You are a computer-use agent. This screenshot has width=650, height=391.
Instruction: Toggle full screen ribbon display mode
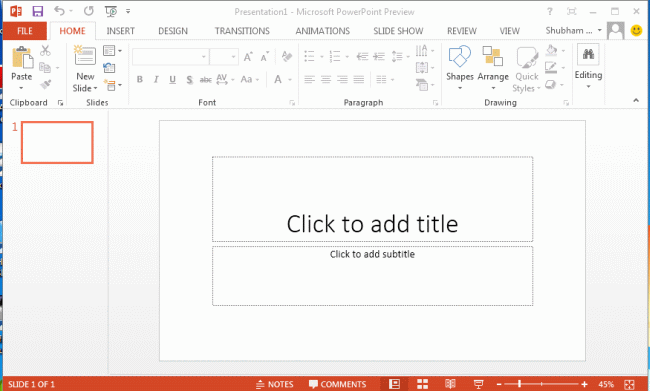point(572,12)
